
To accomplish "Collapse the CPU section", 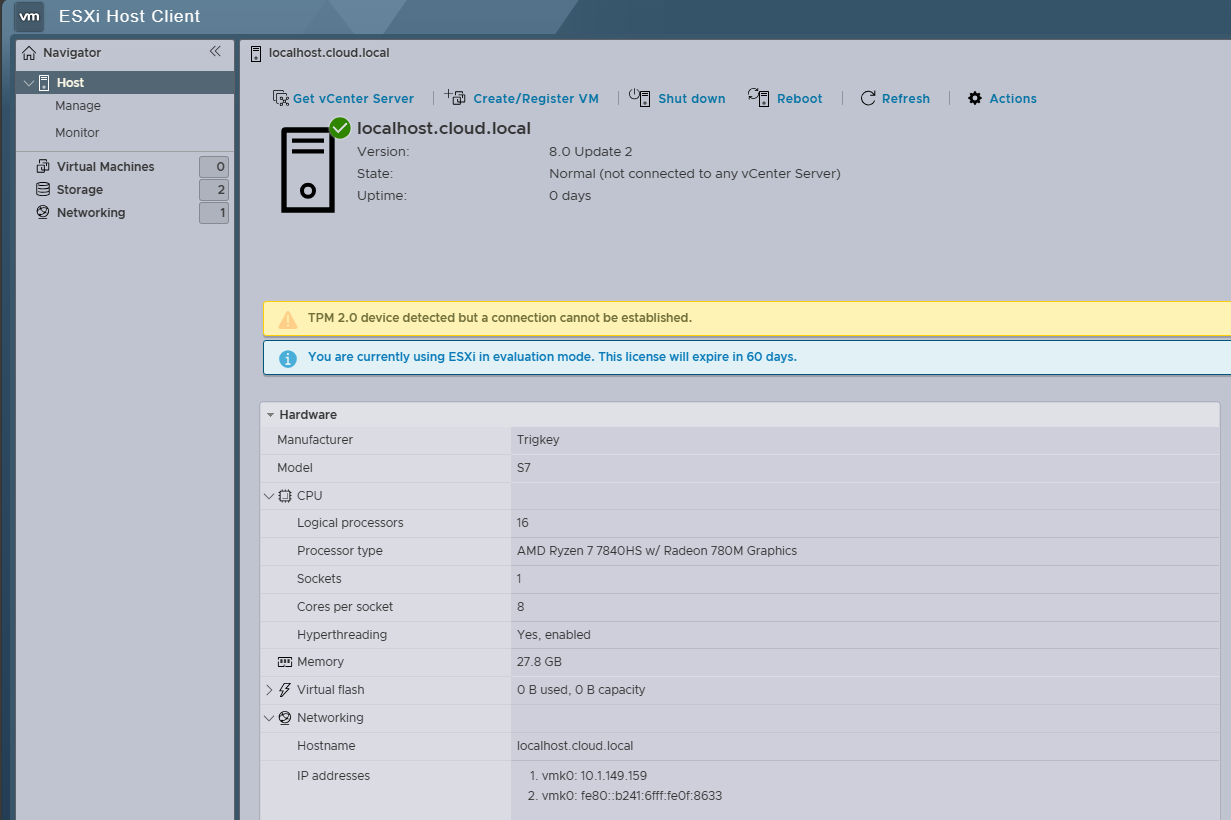I will pyautogui.click(x=269, y=495).
